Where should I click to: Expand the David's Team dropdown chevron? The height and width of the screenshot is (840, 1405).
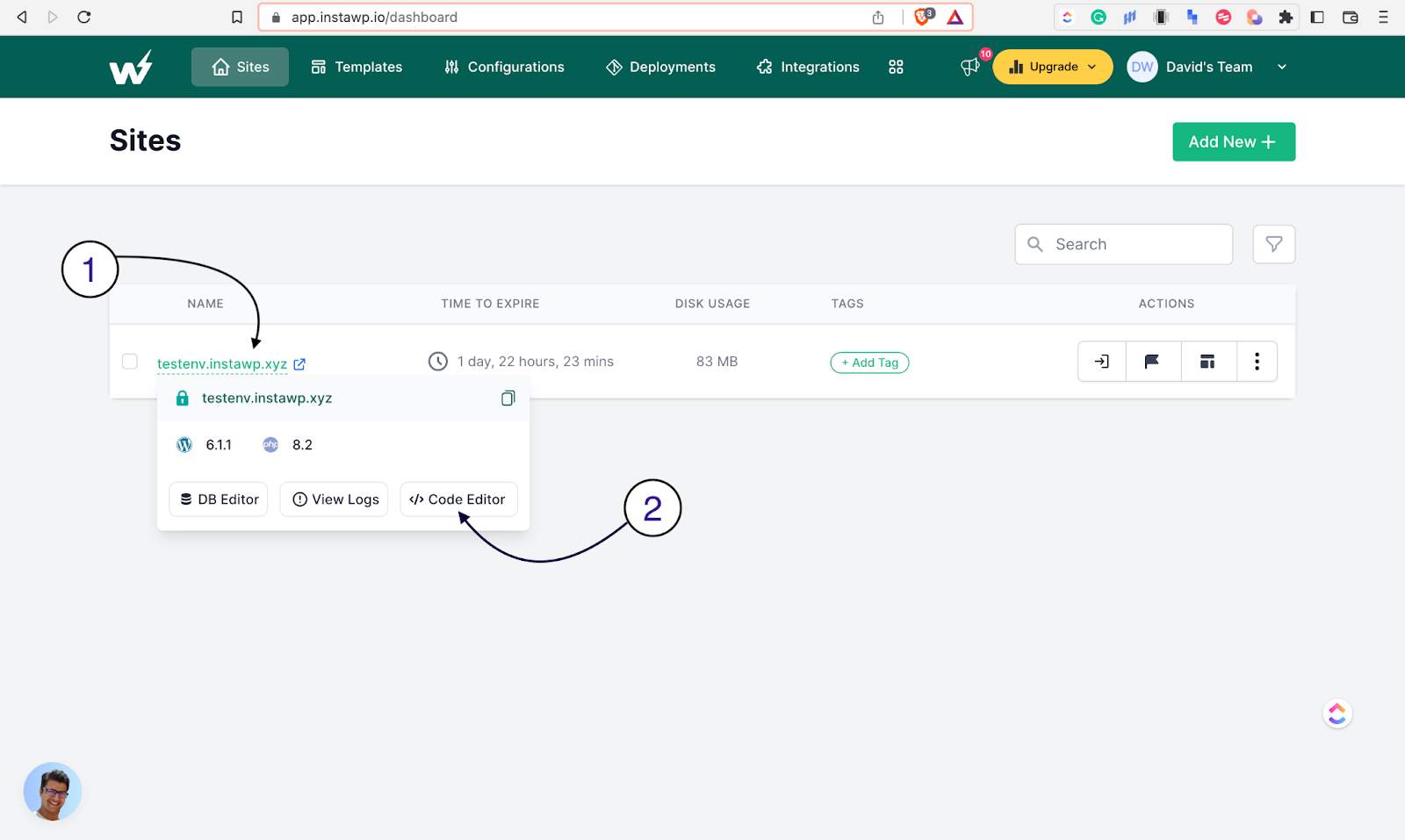click(1282, 67)
